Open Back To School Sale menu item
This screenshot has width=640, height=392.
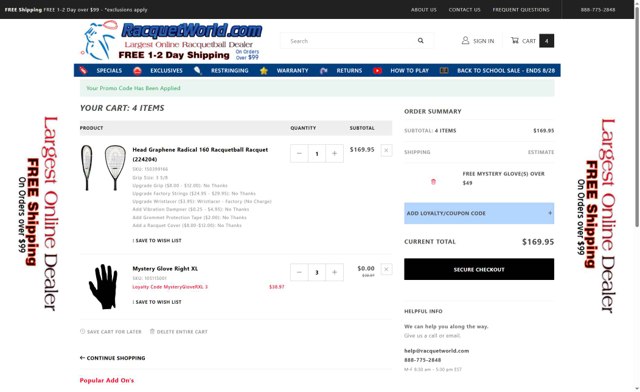click(506, 71)
